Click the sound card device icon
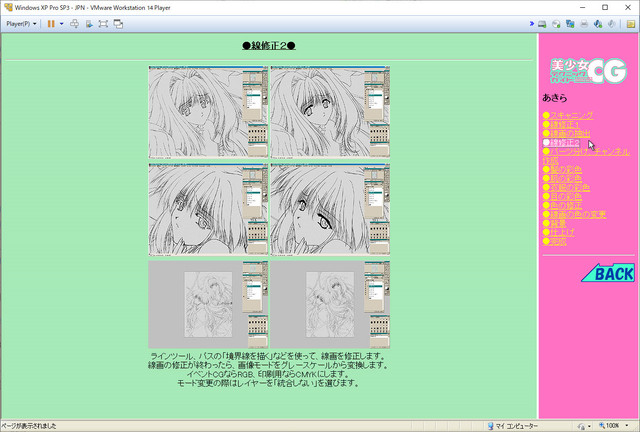640x432 pixels. pyautogui.click(x=598, y=24)
